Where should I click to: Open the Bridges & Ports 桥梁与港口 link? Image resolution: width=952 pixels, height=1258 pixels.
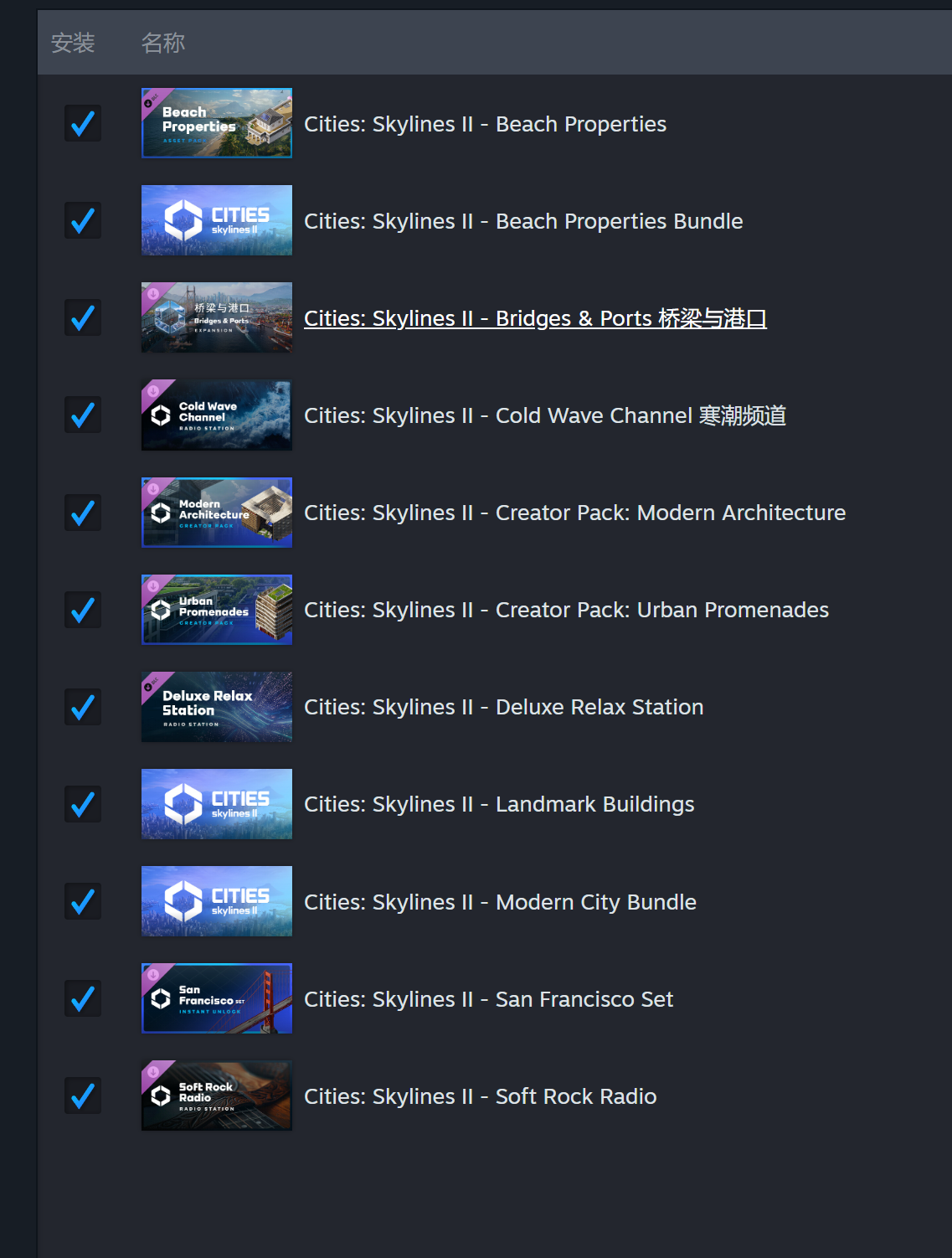tap(535, 318)
